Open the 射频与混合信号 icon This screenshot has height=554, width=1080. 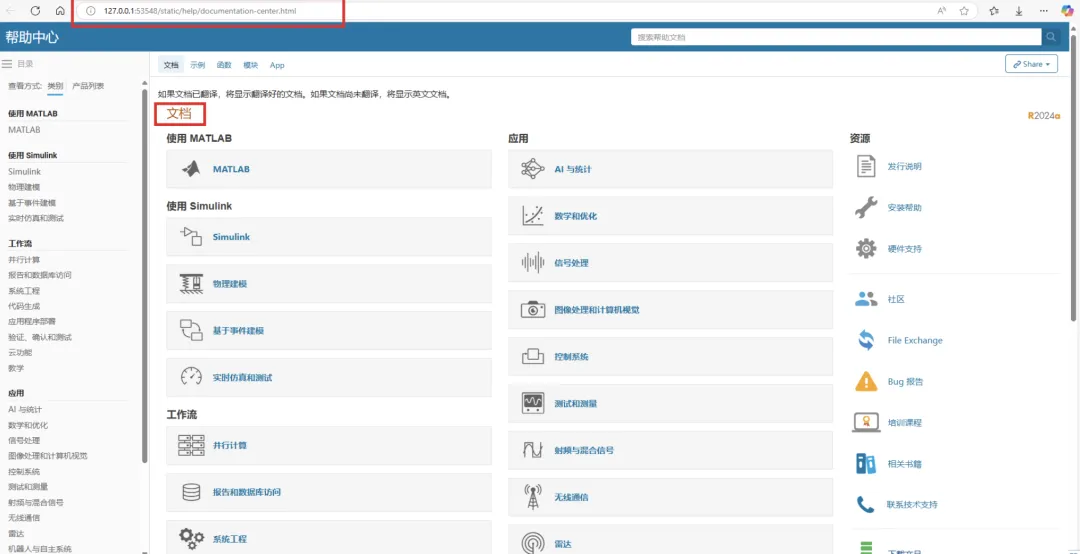point(532,450)
